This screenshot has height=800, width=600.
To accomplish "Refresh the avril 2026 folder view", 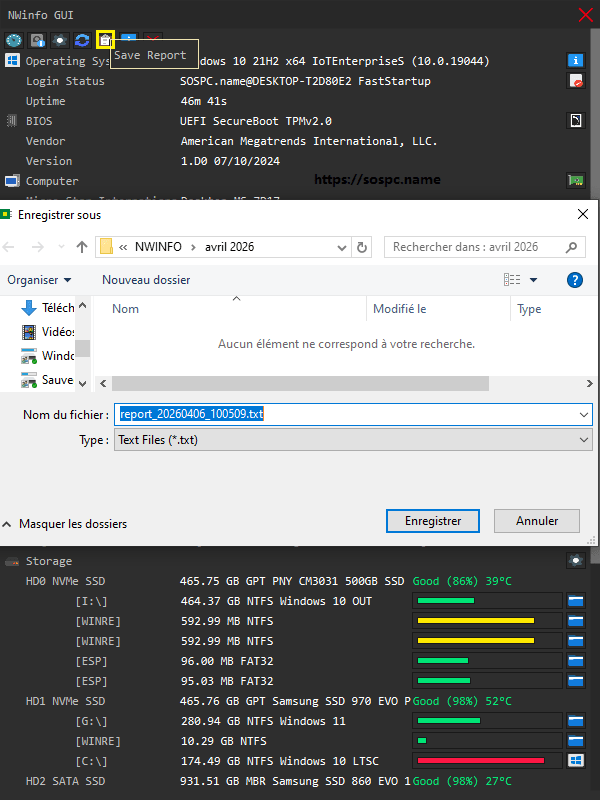I will tap(363, 247).
